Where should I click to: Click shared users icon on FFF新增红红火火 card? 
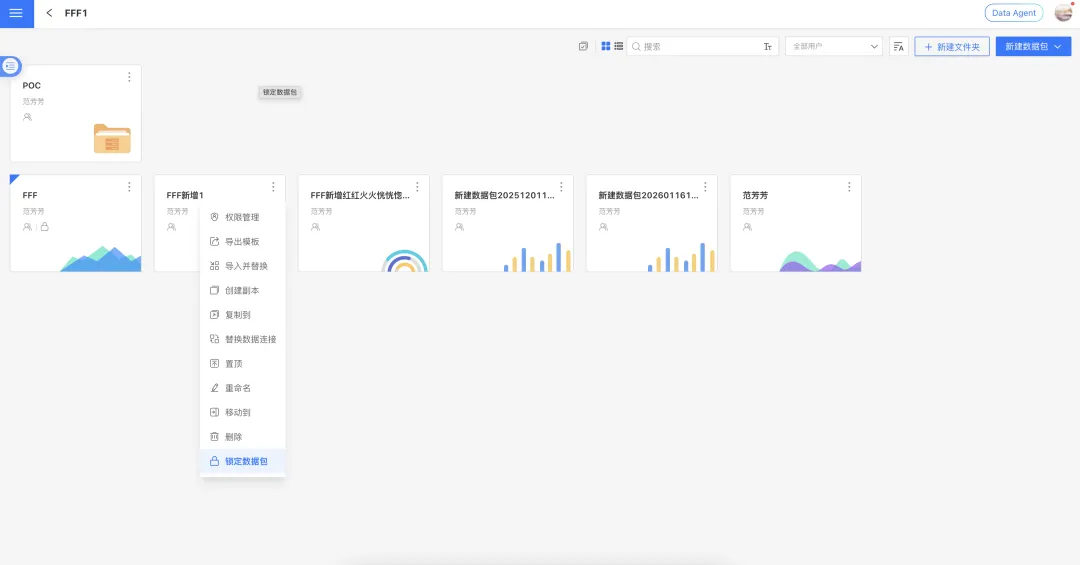(x=315, y=227)
